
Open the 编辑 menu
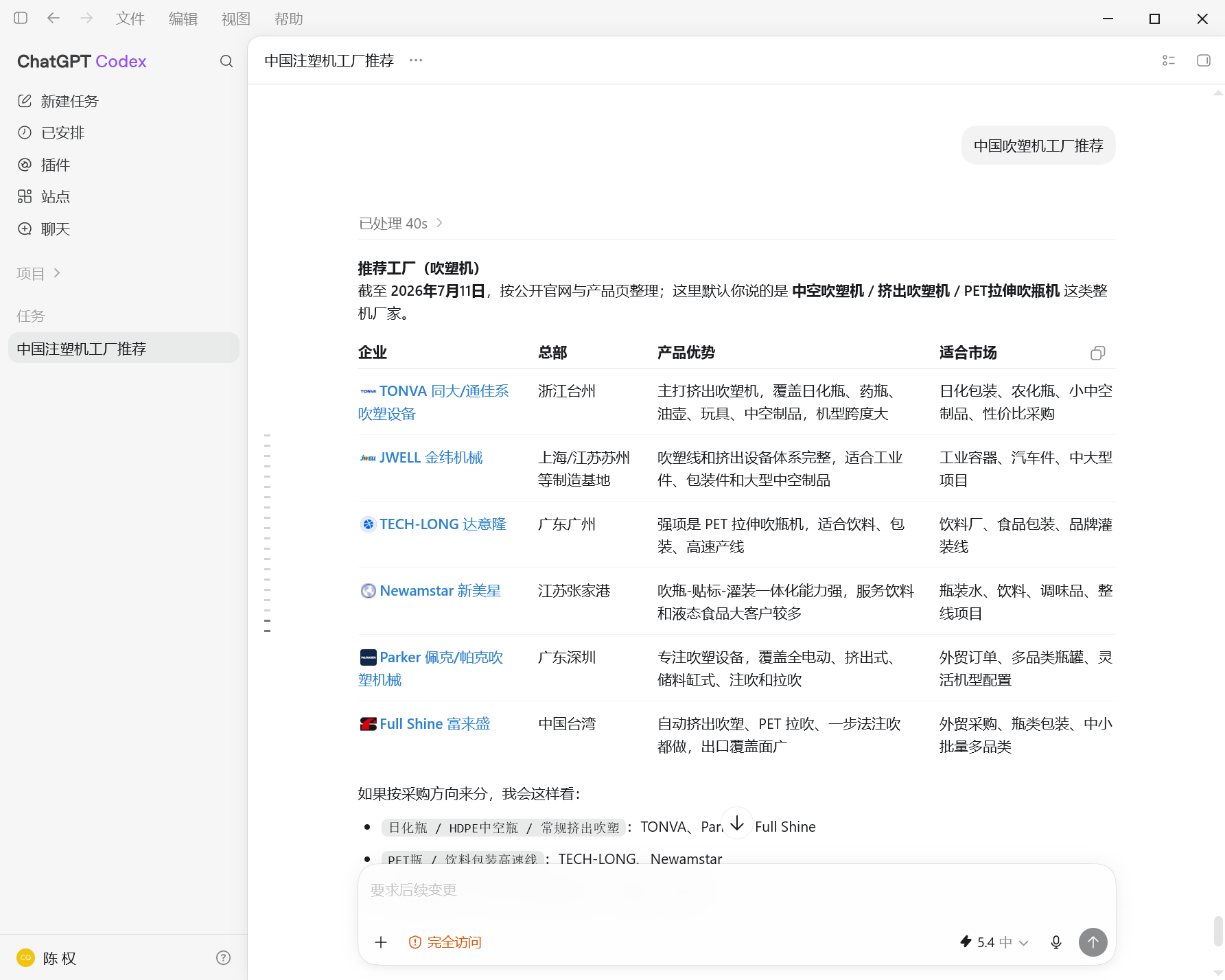pyautogui.click(x=183, y=19)
